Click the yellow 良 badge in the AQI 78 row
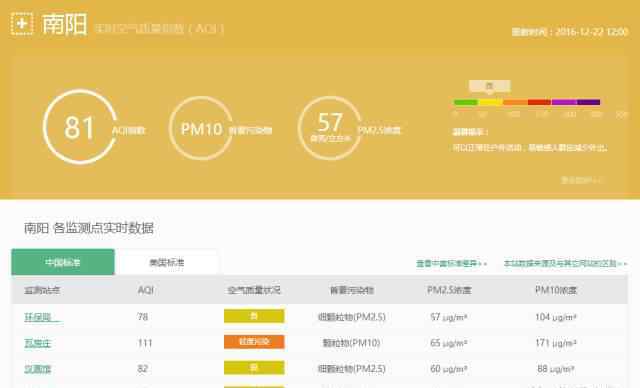The width and height of the screenshot is (640, 388). (254, 316)
